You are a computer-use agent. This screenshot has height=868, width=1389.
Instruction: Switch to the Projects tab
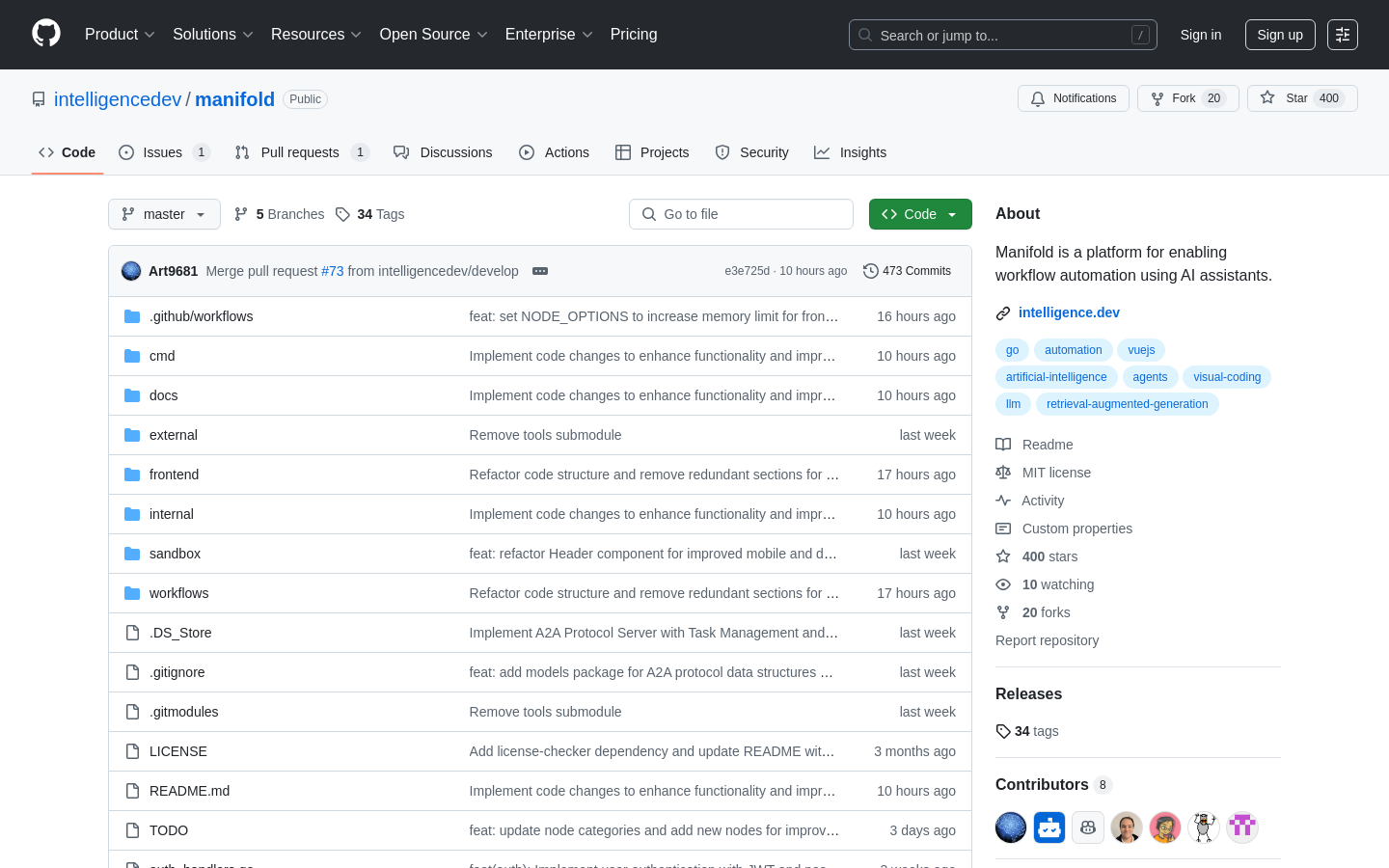click(652, 152)
